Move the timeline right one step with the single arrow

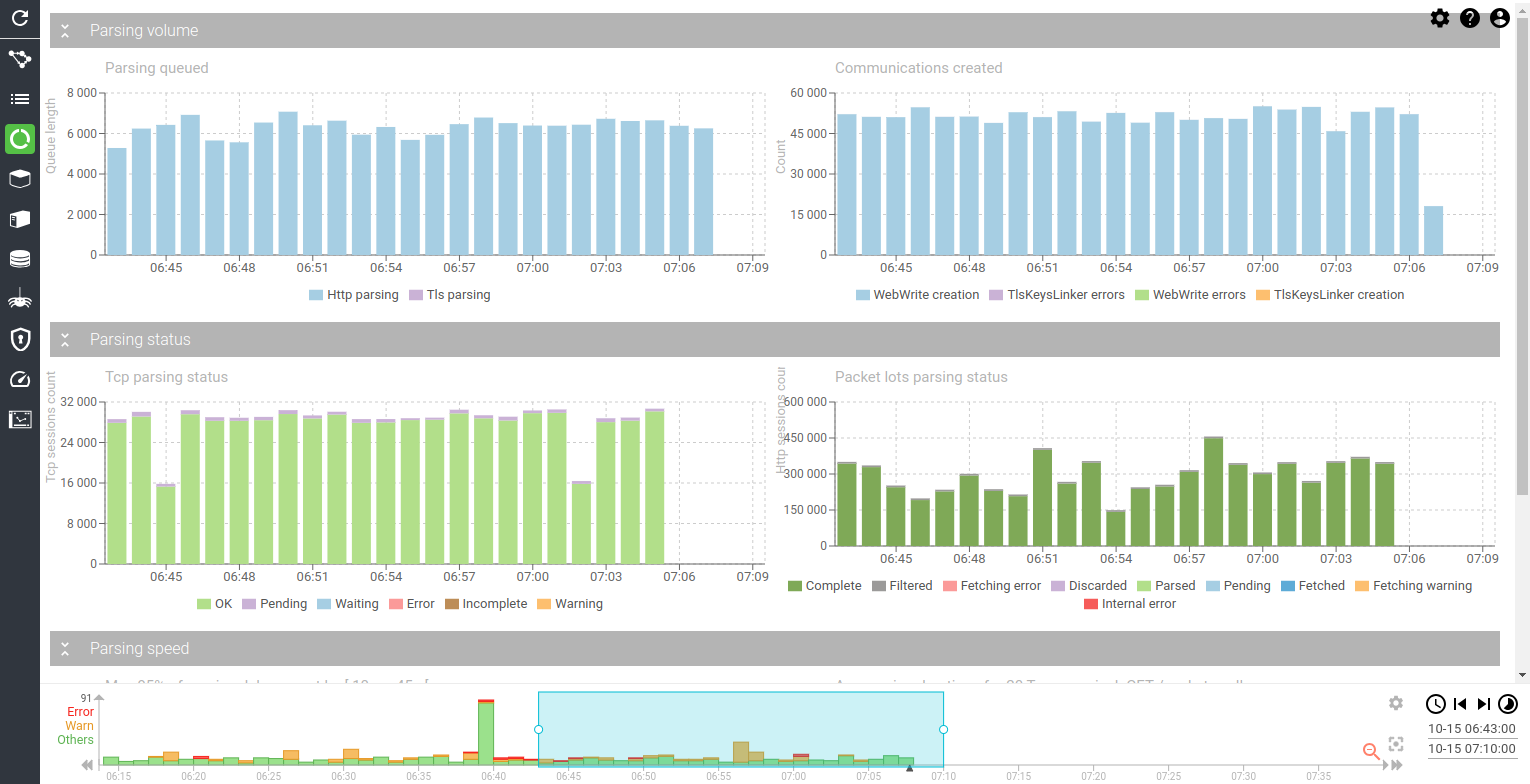[x=1386, y=765]
